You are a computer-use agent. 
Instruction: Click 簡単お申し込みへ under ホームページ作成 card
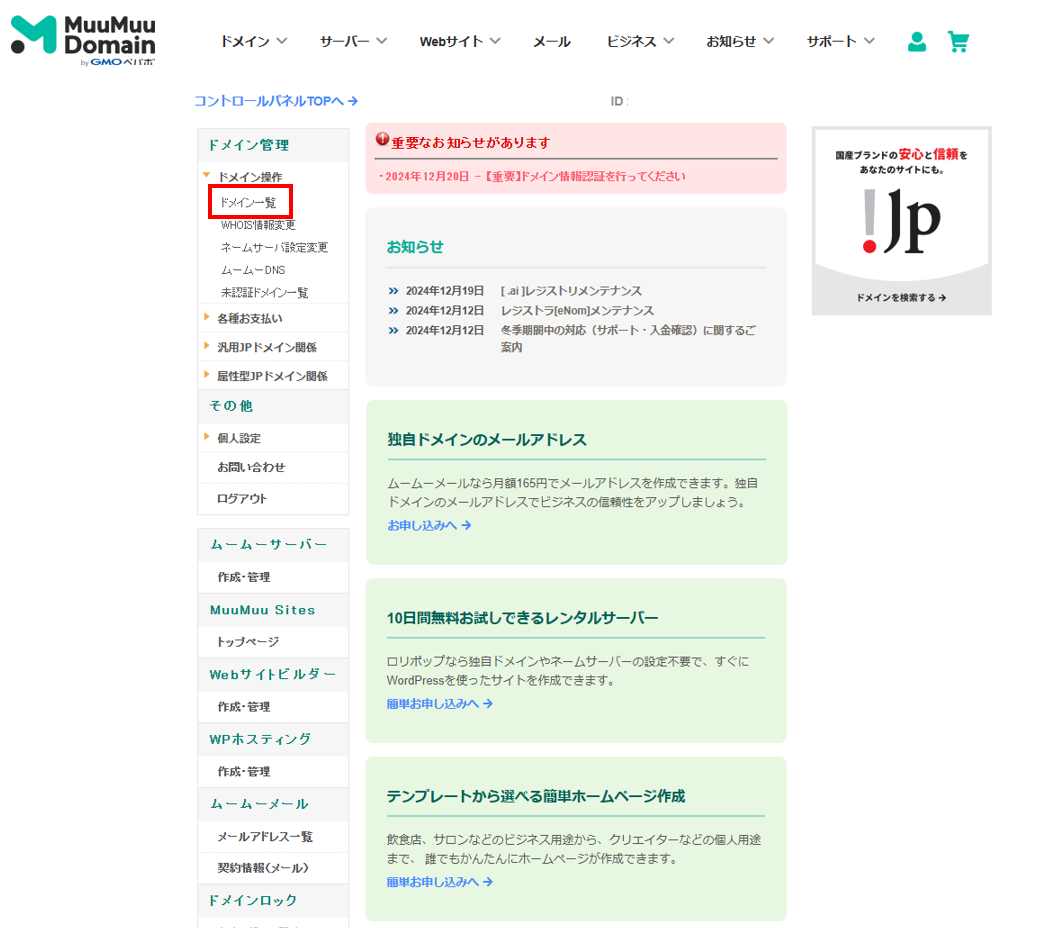click(440, 882)
